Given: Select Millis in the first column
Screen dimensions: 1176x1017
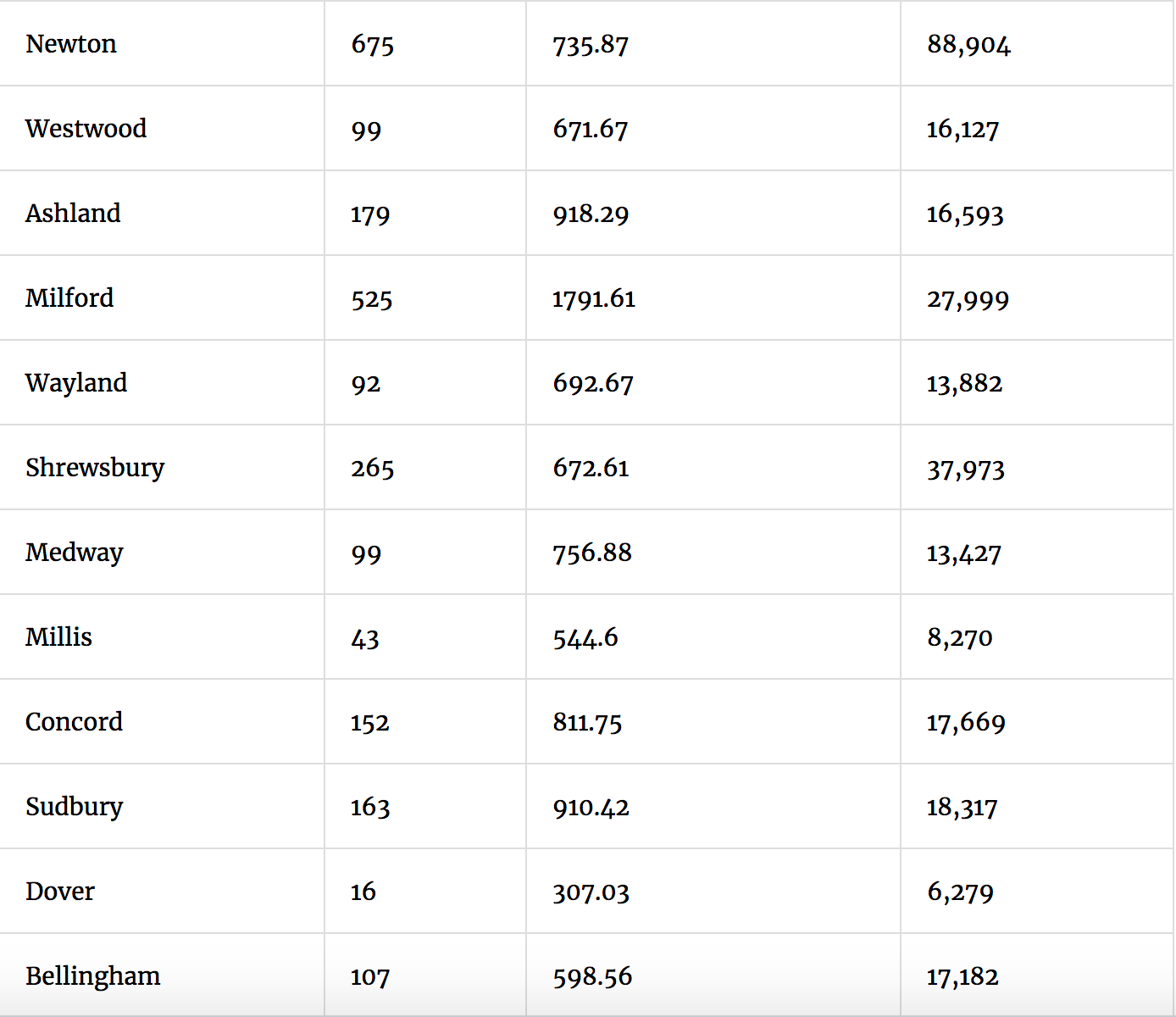Looking at the screenshot, I should click(58, 637).
